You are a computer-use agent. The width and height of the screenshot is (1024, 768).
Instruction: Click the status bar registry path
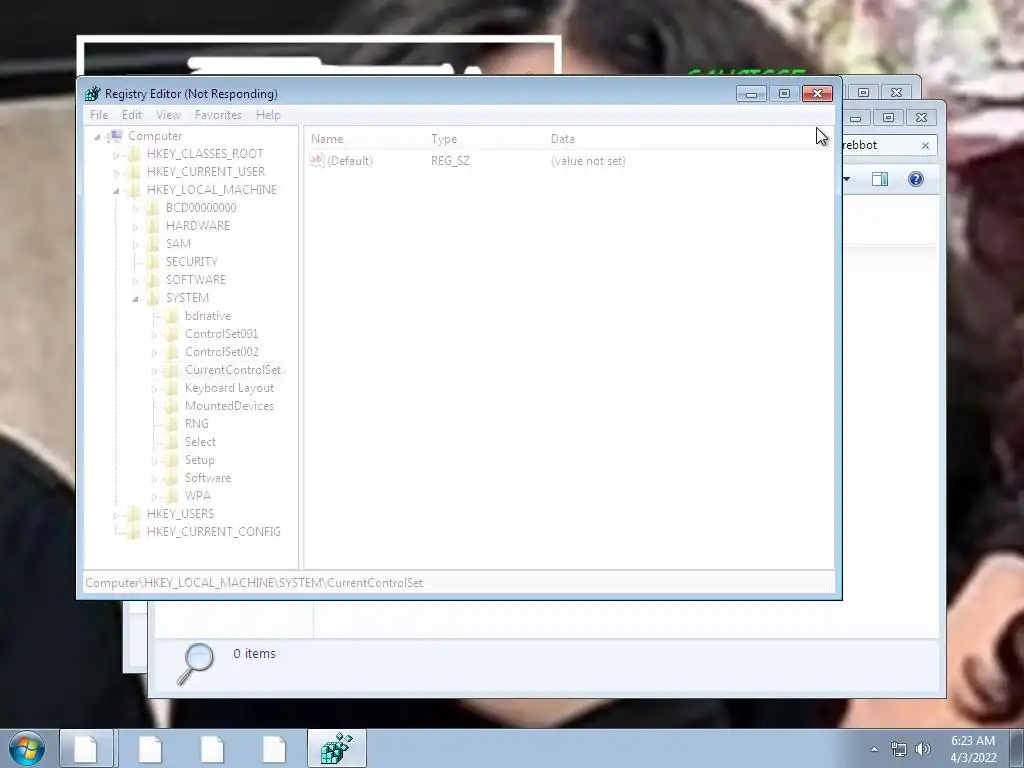[x=254, y=583]
